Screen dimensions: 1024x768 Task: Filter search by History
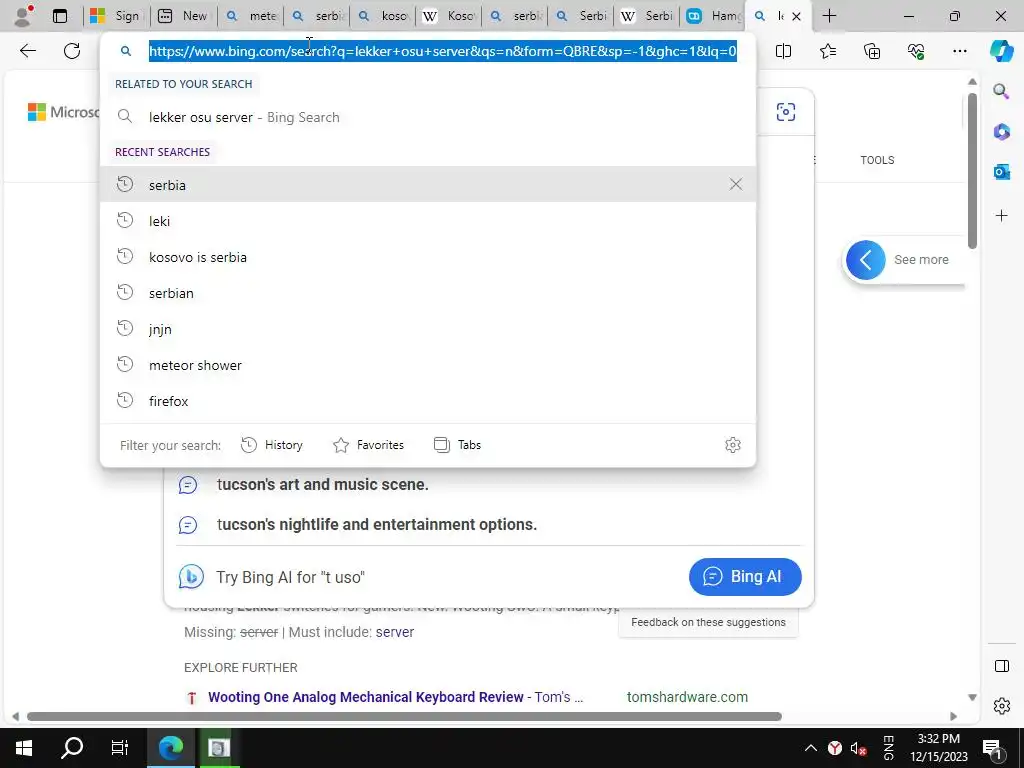tap(272, 445)
